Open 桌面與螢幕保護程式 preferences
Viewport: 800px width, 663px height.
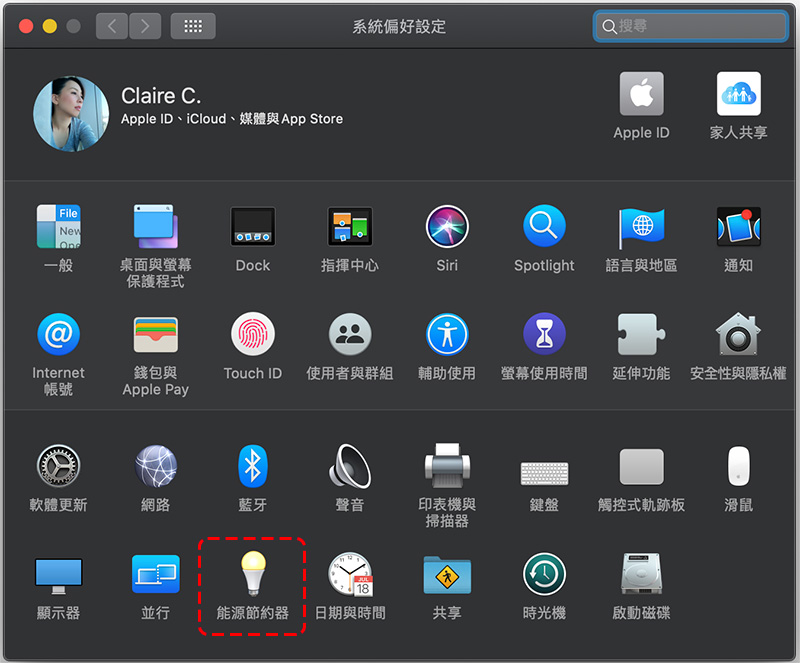156,227
